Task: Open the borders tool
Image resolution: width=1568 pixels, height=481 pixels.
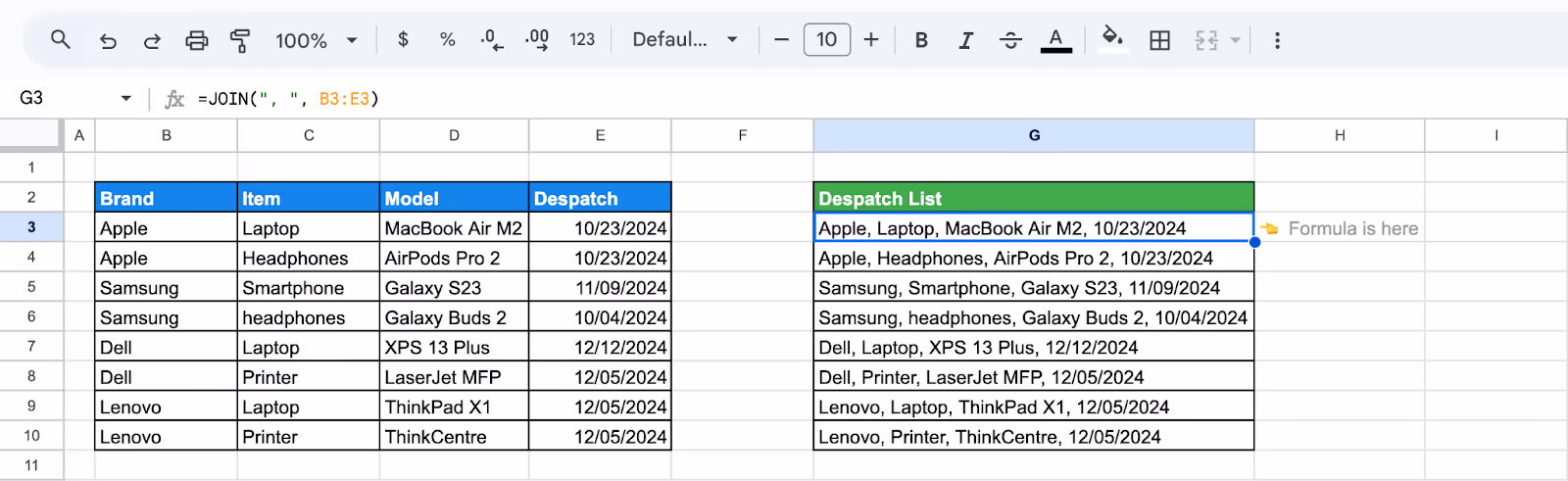Action: 1159,40
